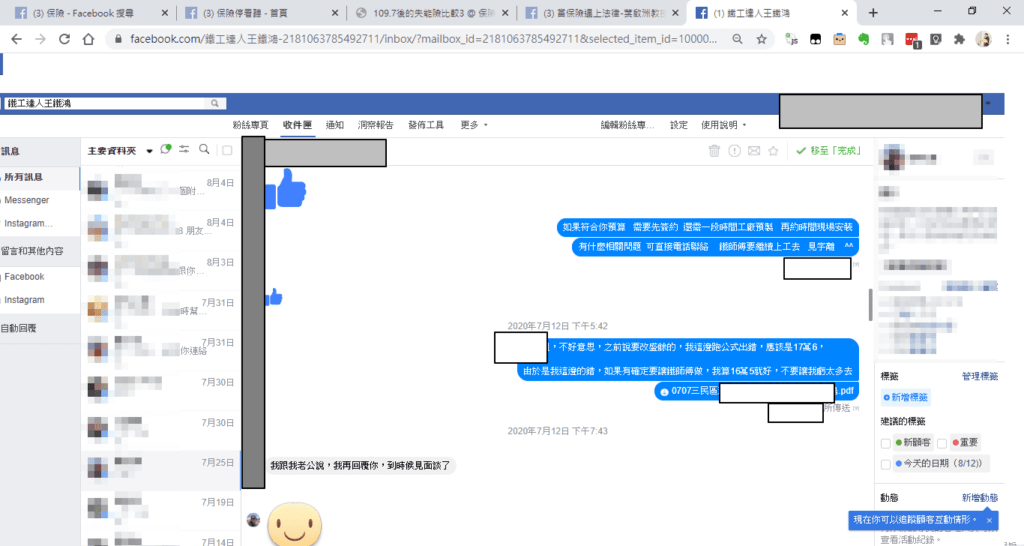Open inbox filter sliders icon
1024x546 pixels.
click(x=184, y=150)
